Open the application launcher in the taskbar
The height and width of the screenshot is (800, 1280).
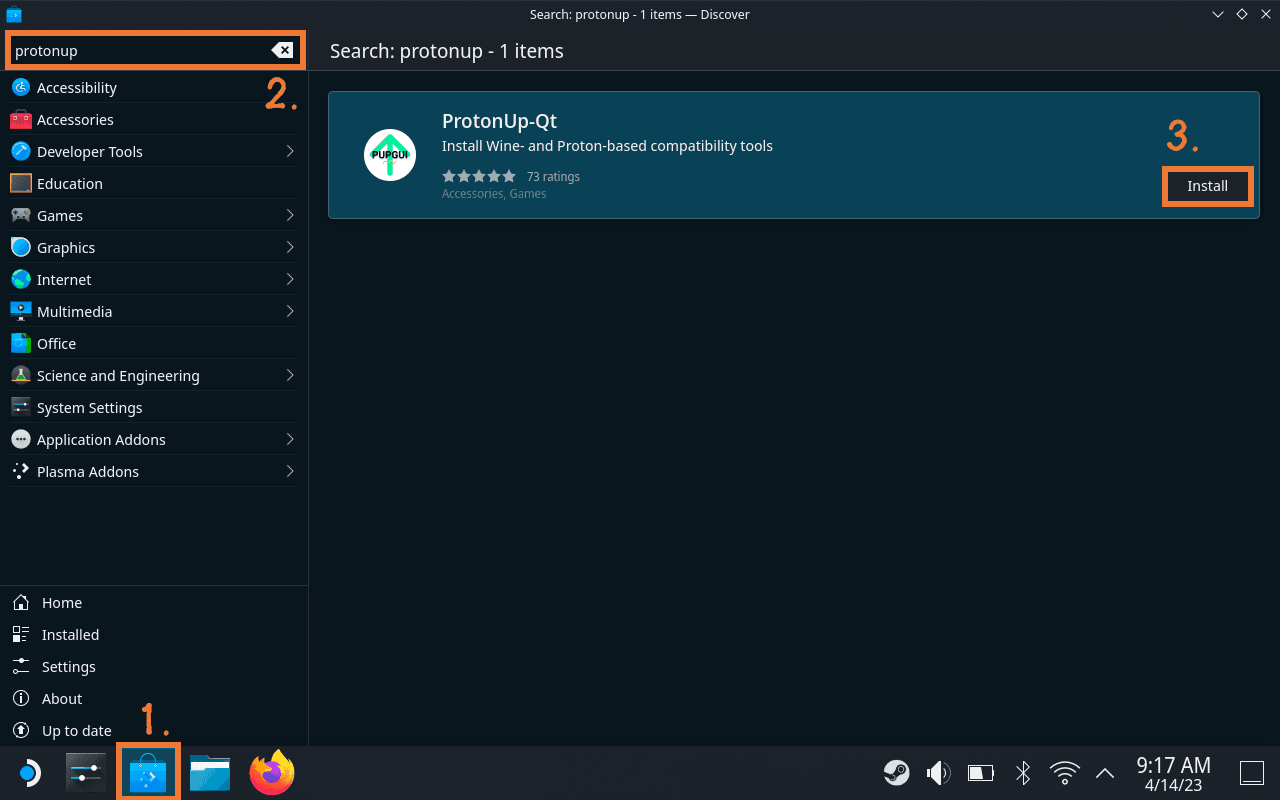29,773
